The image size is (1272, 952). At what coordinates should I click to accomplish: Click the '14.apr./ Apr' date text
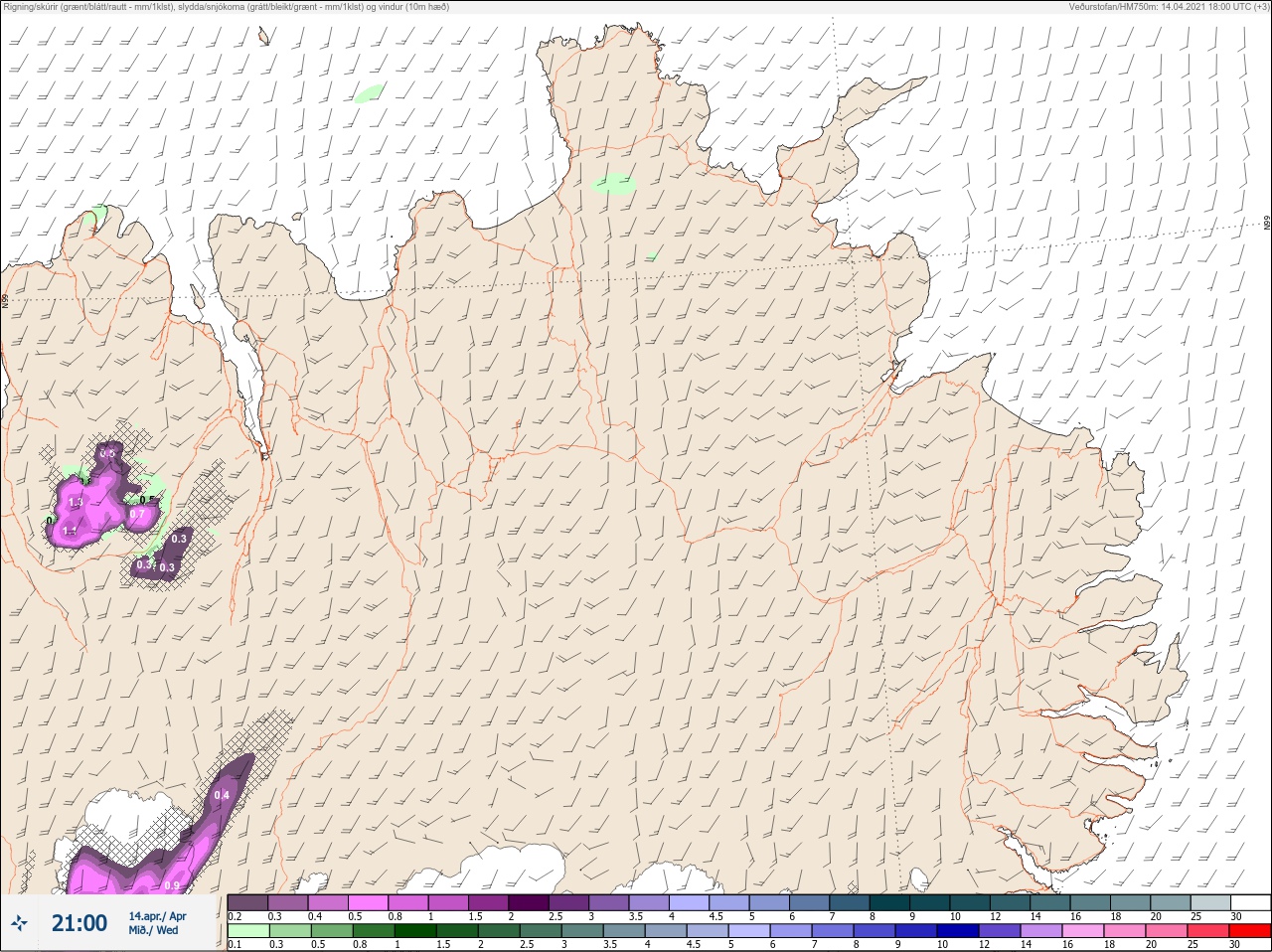(157, 916)
